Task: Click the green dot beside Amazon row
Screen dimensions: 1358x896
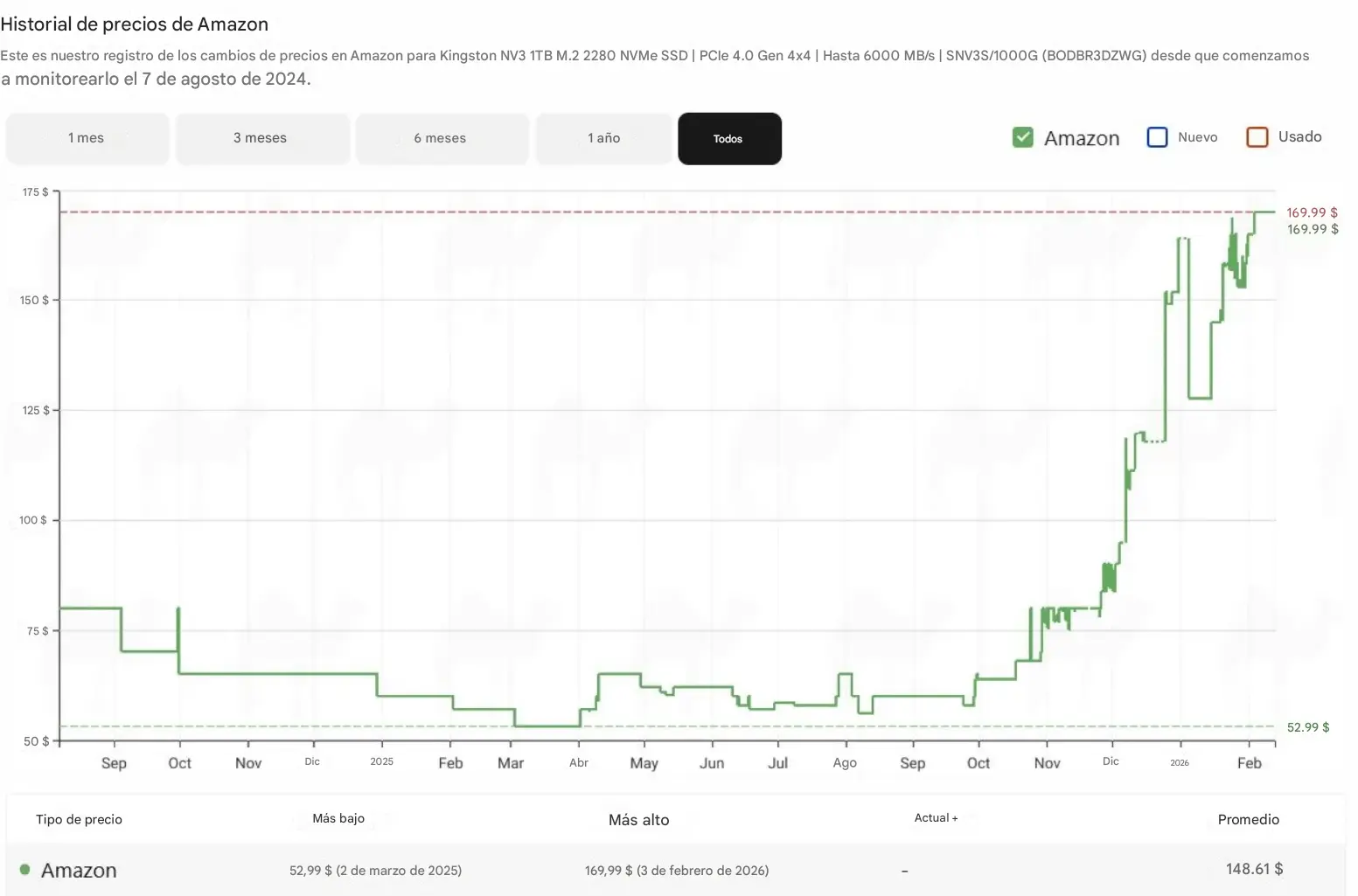Action: tap(25, 870)
